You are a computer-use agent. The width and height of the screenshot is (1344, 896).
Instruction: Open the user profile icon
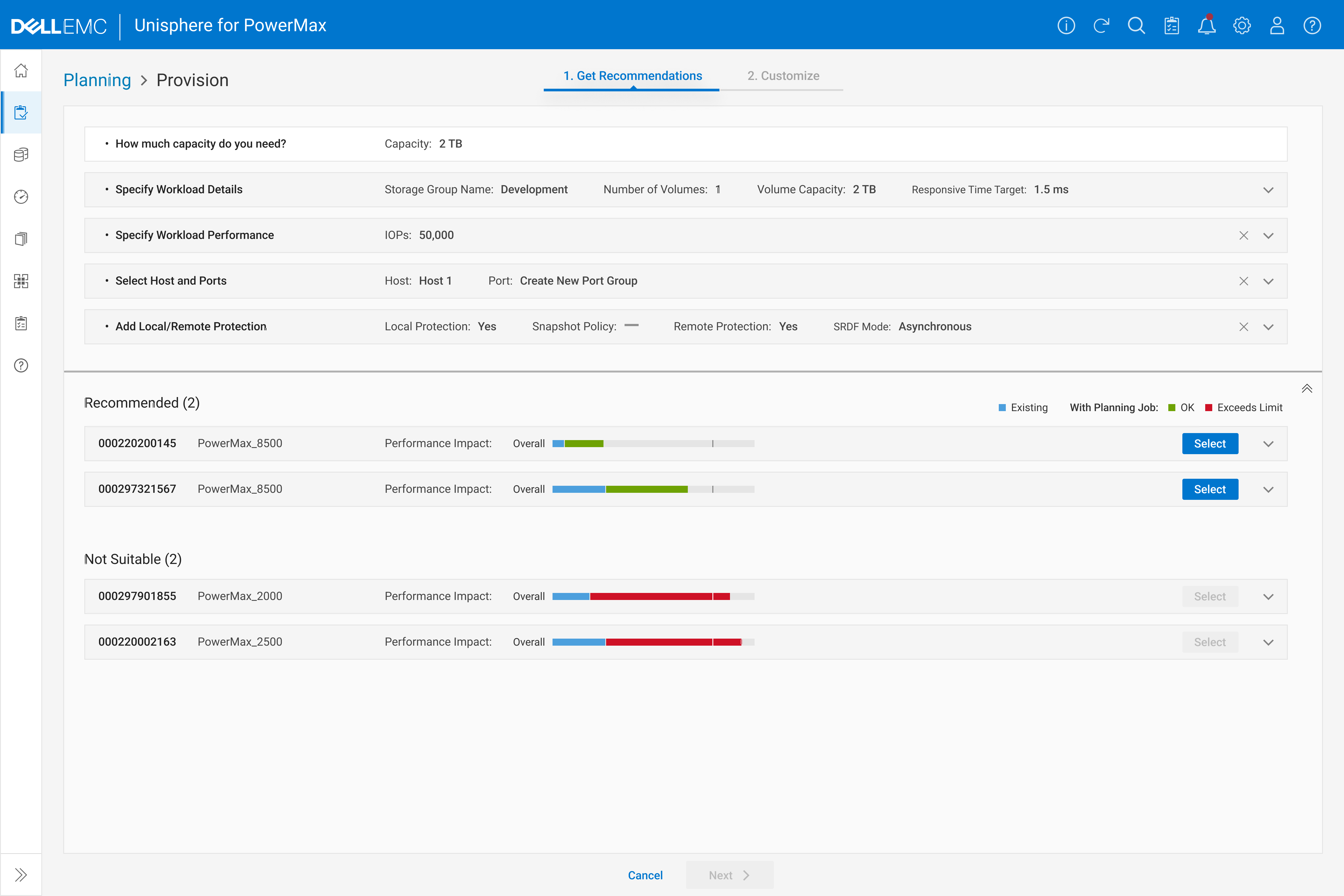[x=1277, y=26]
